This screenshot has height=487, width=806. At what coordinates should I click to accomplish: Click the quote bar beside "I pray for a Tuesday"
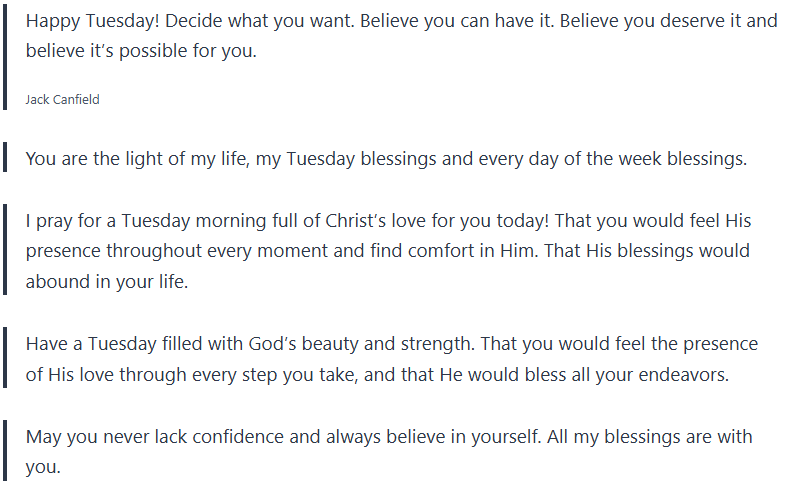pyautogui.click(x=6, y=250)
